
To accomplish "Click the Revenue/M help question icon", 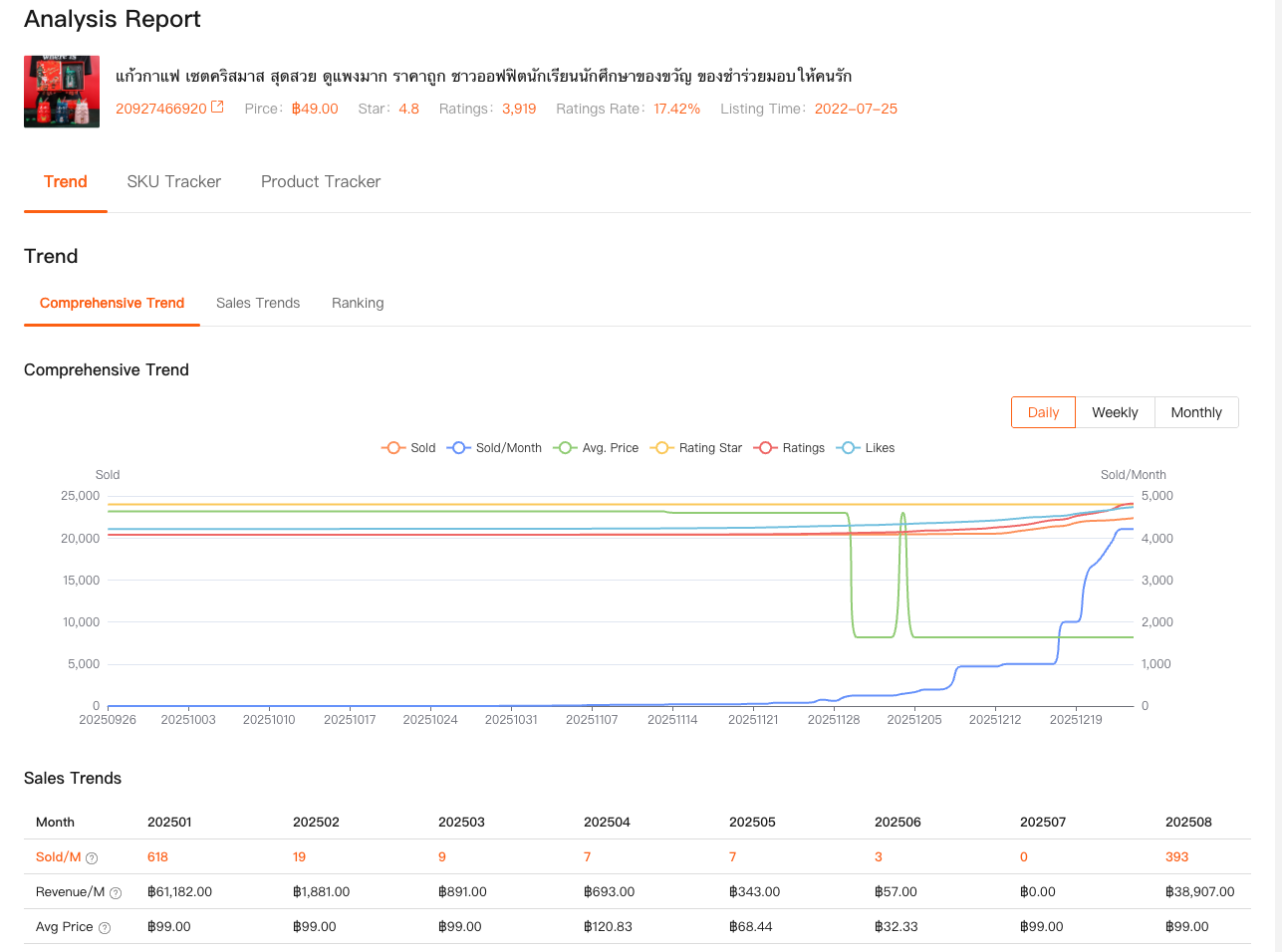I will click(x=116, y=893).
